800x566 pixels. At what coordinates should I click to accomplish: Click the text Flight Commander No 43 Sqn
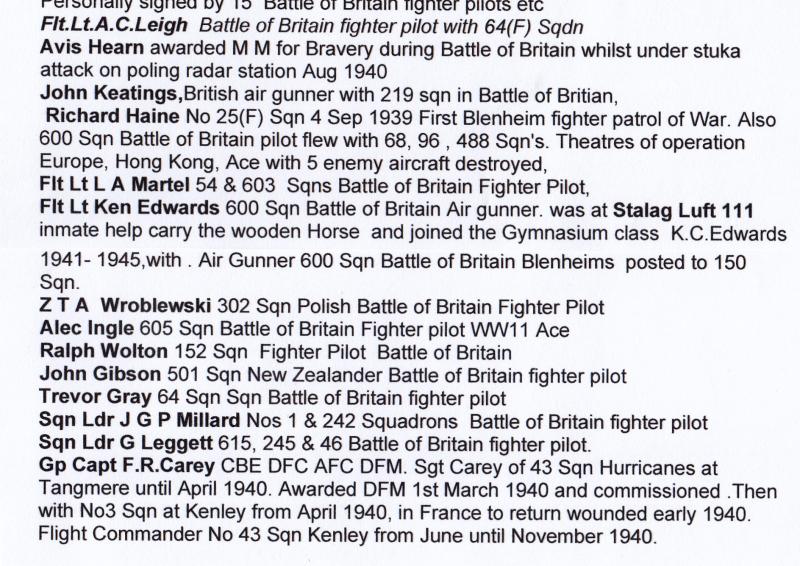click(160, 536)
